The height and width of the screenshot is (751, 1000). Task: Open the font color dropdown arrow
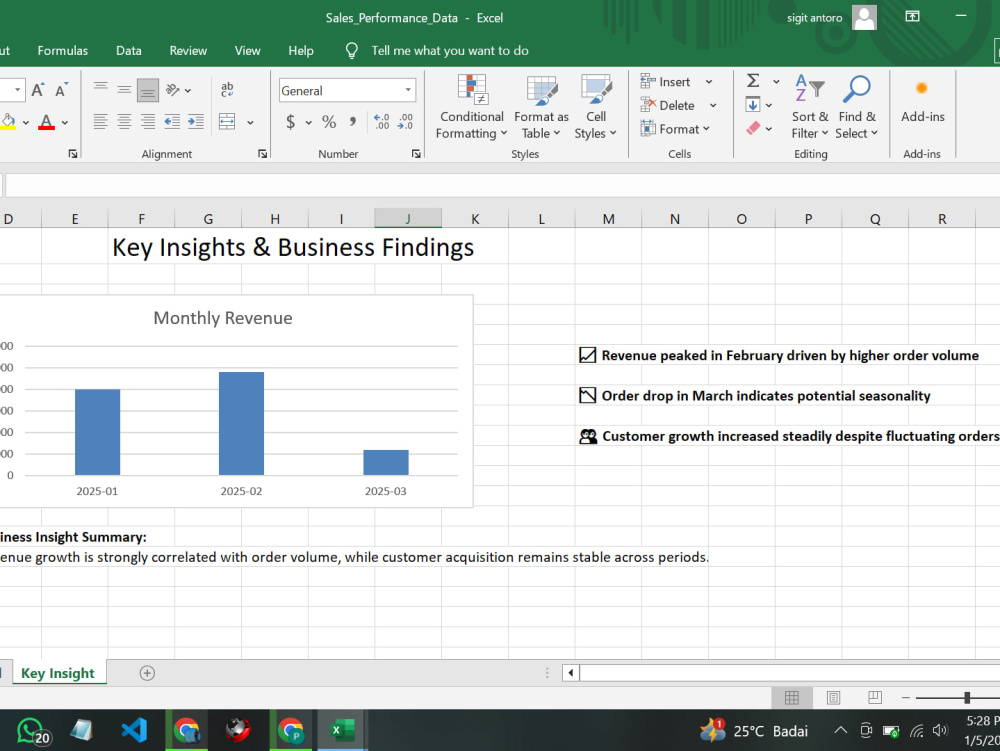(x=64, y=122)
